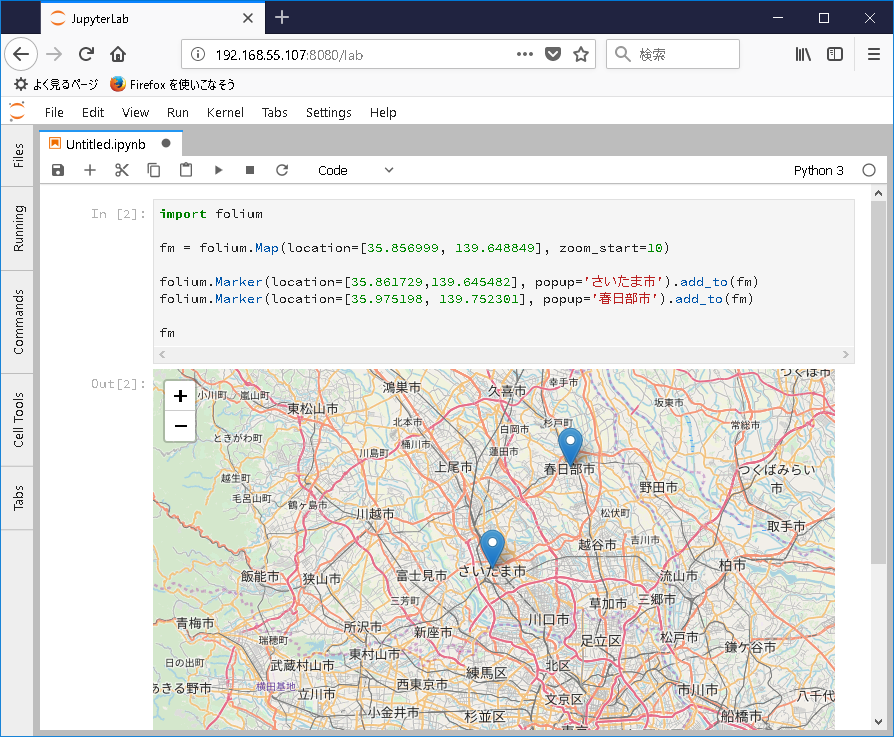This screenshot has width=894, height=737.
Task: Go to the Firefox home page
Action: (x=118, y=54)
